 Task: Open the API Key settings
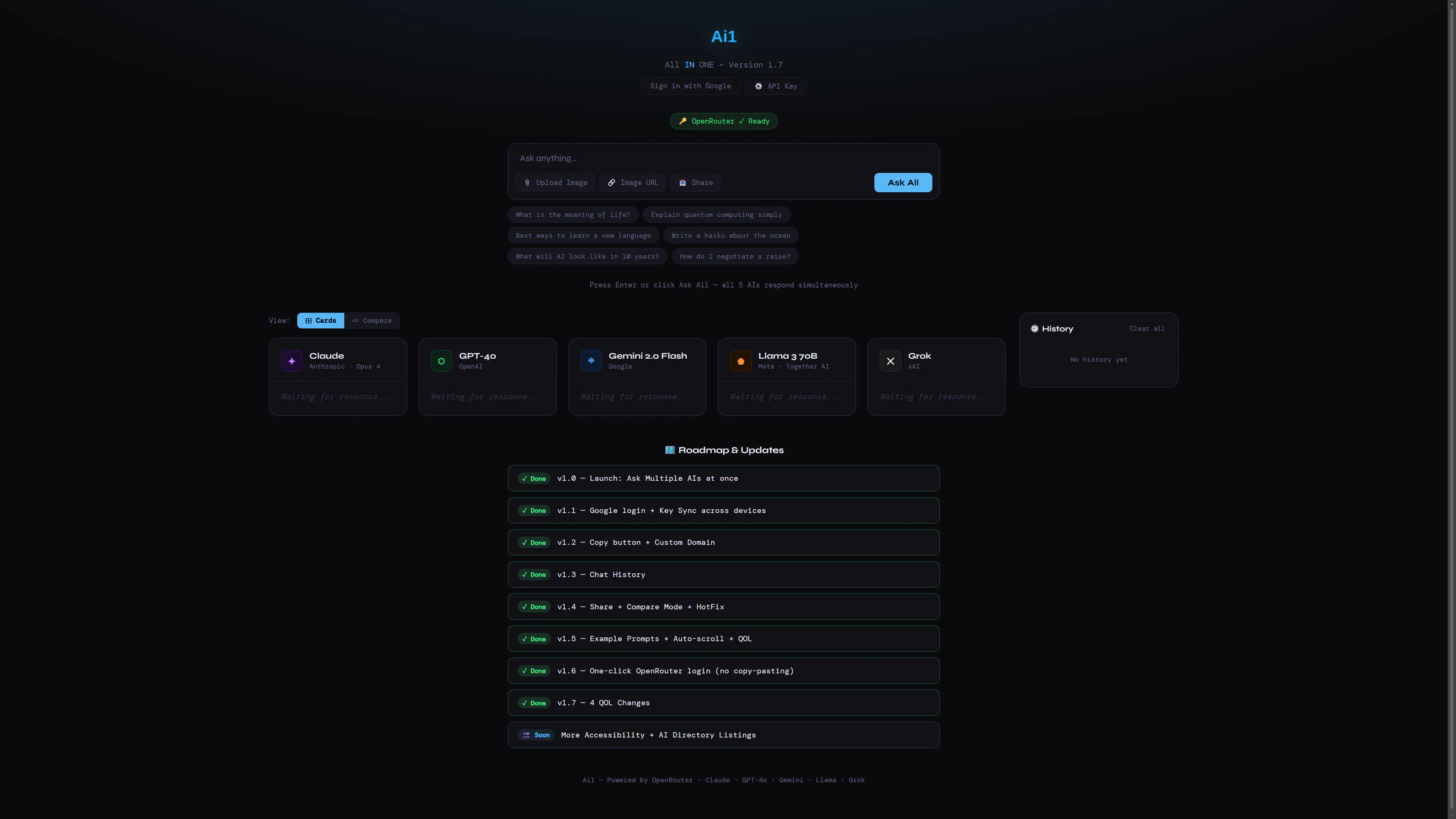[x=775, y=86]
